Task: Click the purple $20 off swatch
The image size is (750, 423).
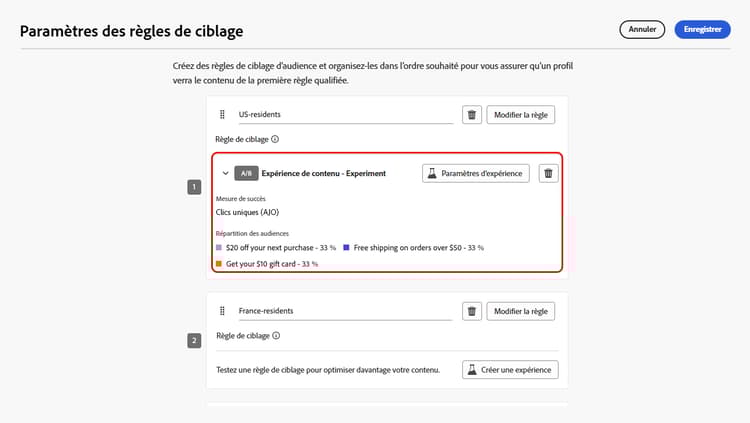Action: click(x=219, y=246)
